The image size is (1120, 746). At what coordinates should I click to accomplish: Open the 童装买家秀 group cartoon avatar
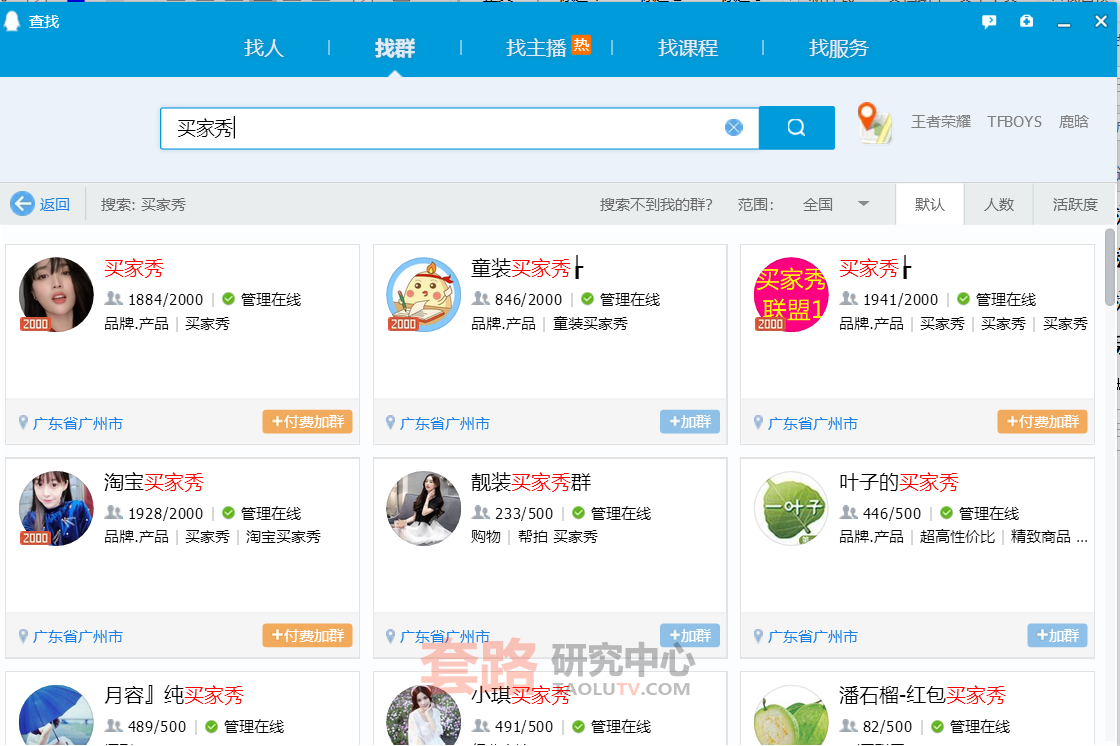(424, 294)
